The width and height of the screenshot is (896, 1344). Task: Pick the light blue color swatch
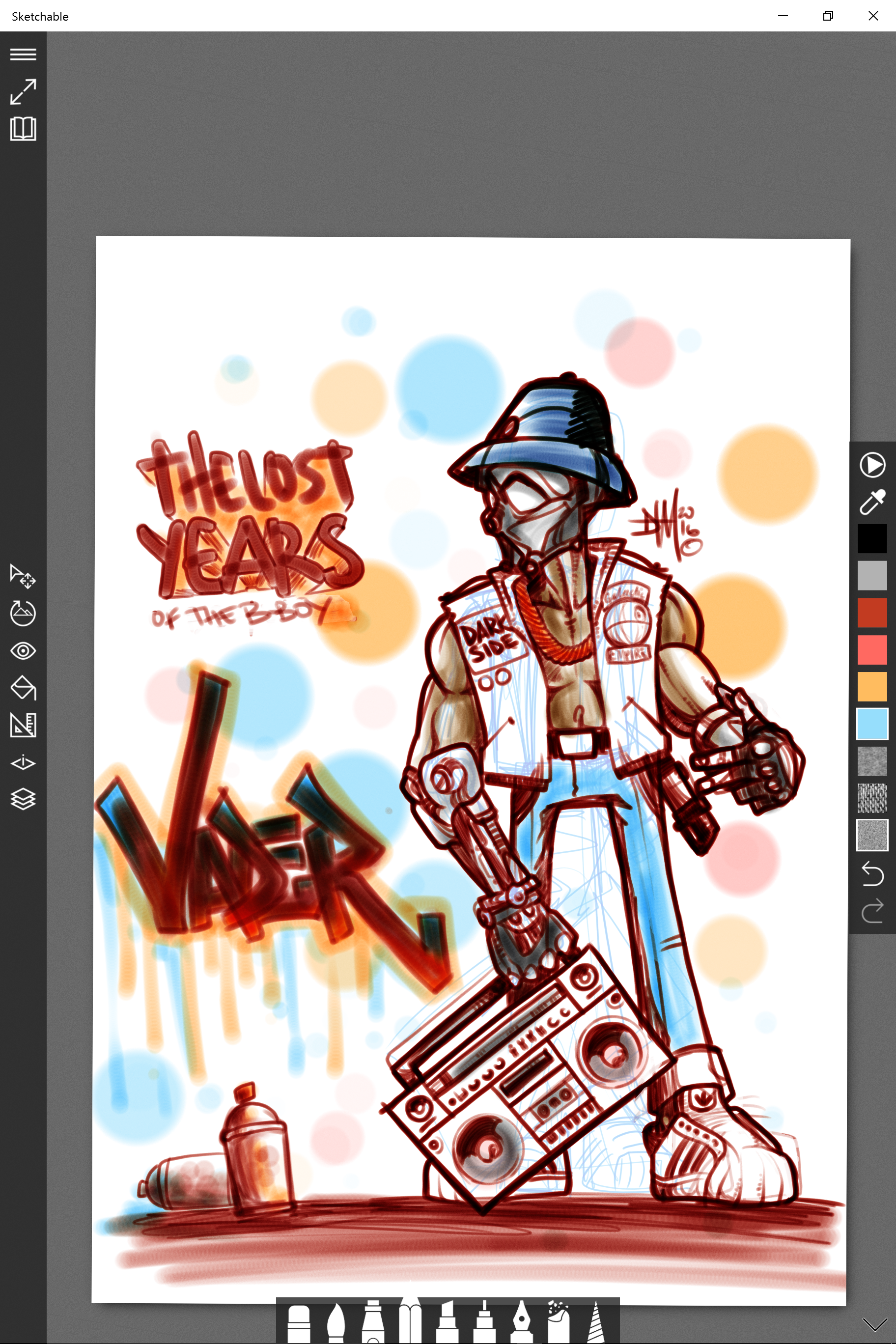(872, 724)
